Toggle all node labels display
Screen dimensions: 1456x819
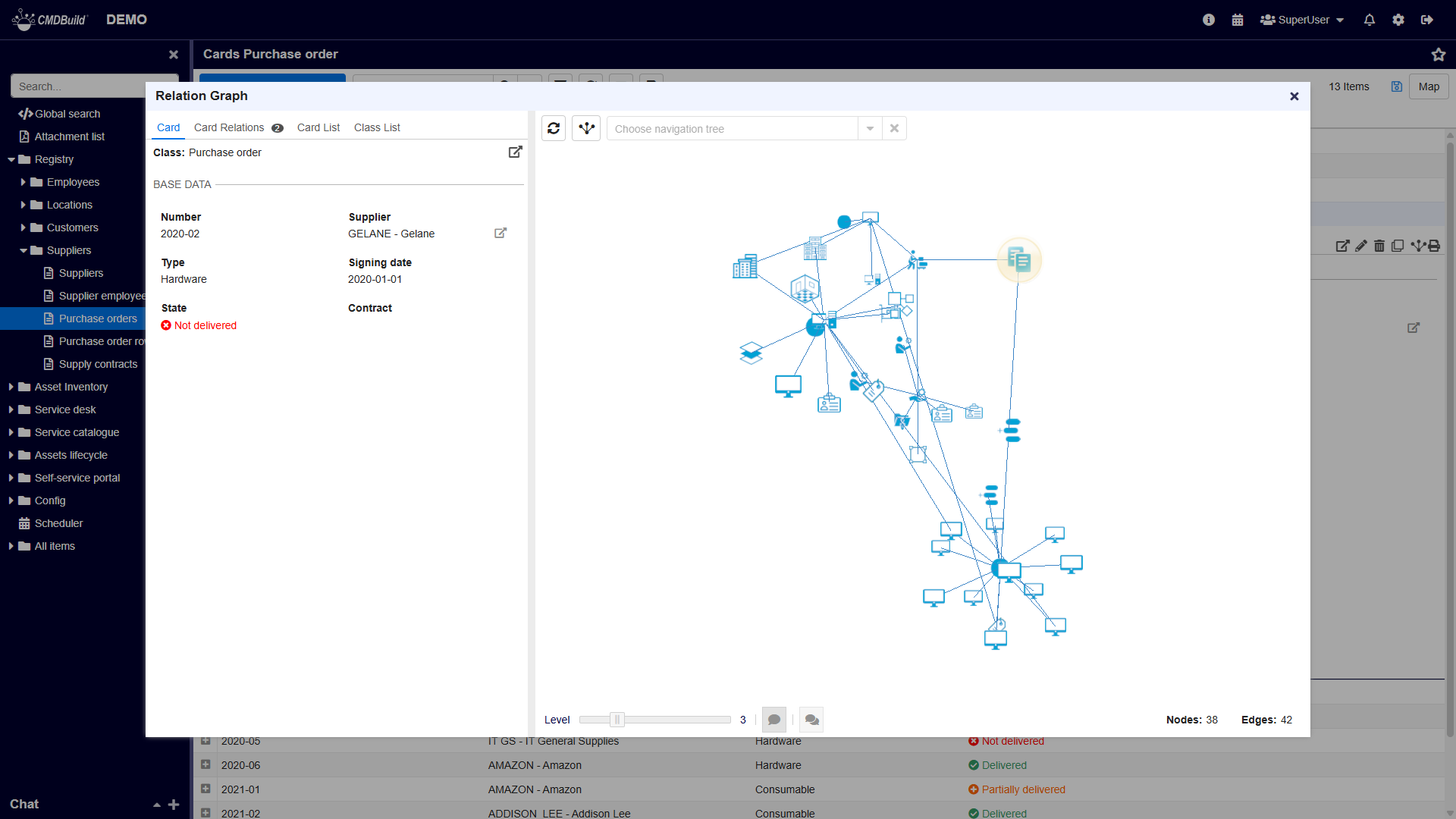(811, 720)
